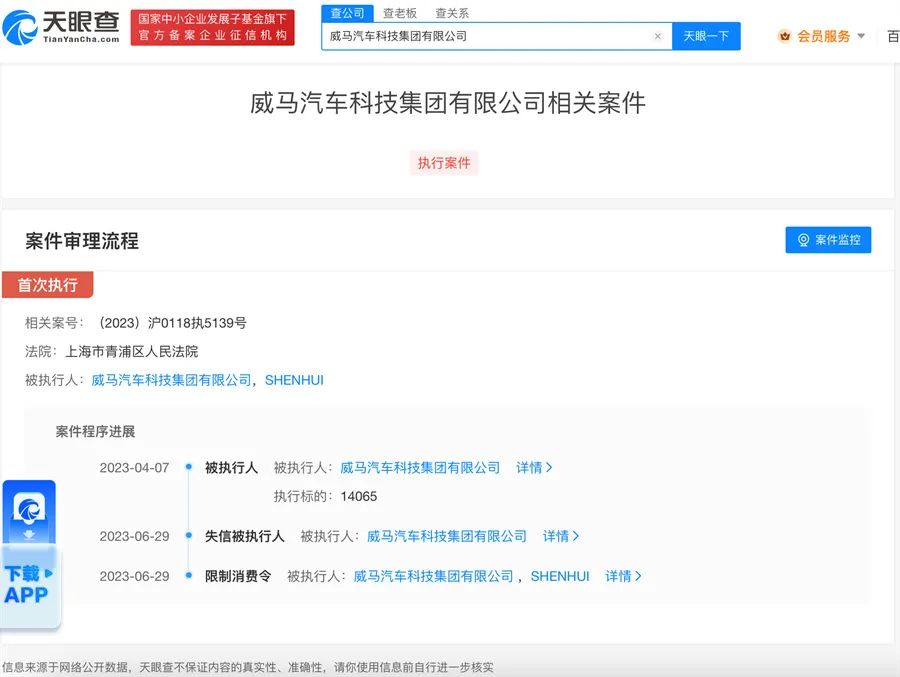Open the 会员服务 dropdown arrow
This screenshot has height=677, width=900.
(x=862, y=36)
